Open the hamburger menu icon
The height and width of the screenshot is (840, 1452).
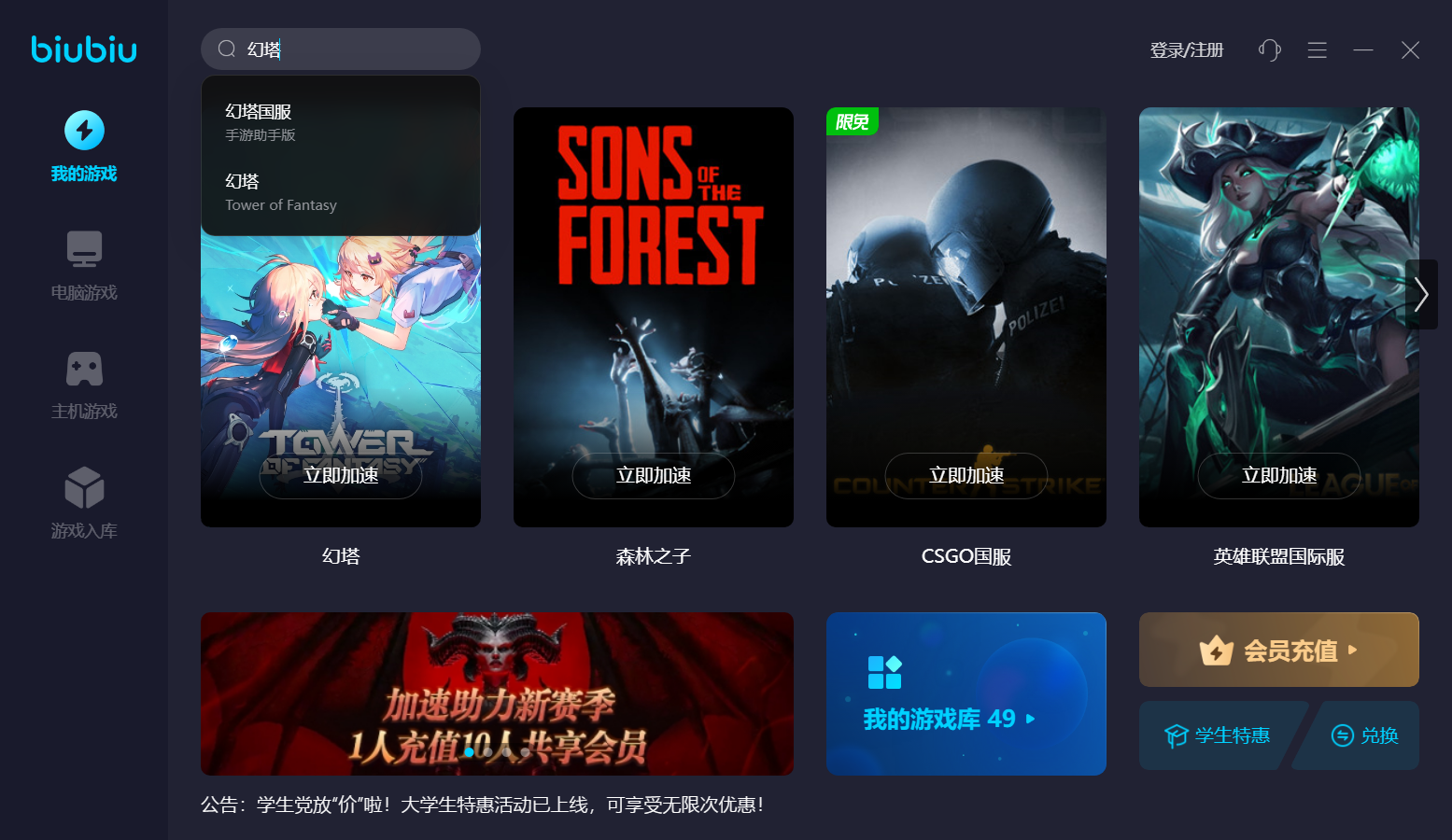1318,50
